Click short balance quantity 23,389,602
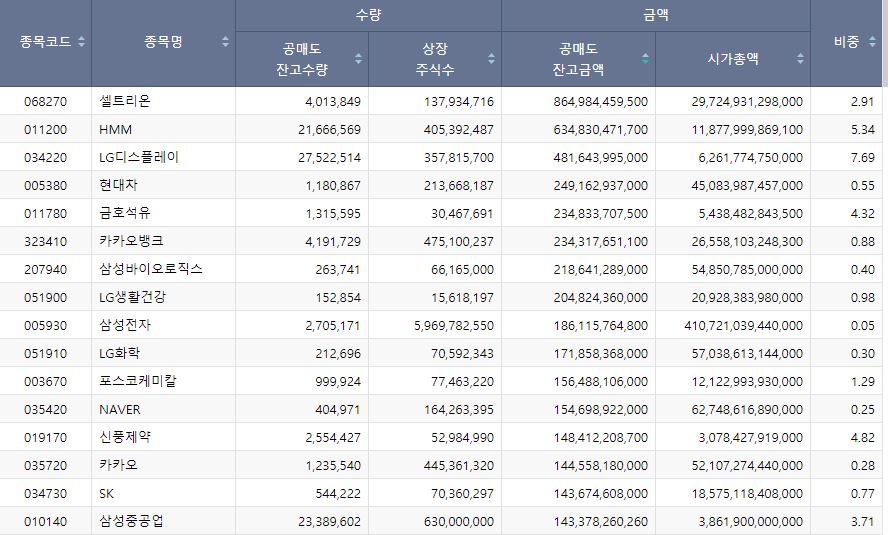Image resolution: width=888 pixels, height=535 pixels. [x=330, y=522]
